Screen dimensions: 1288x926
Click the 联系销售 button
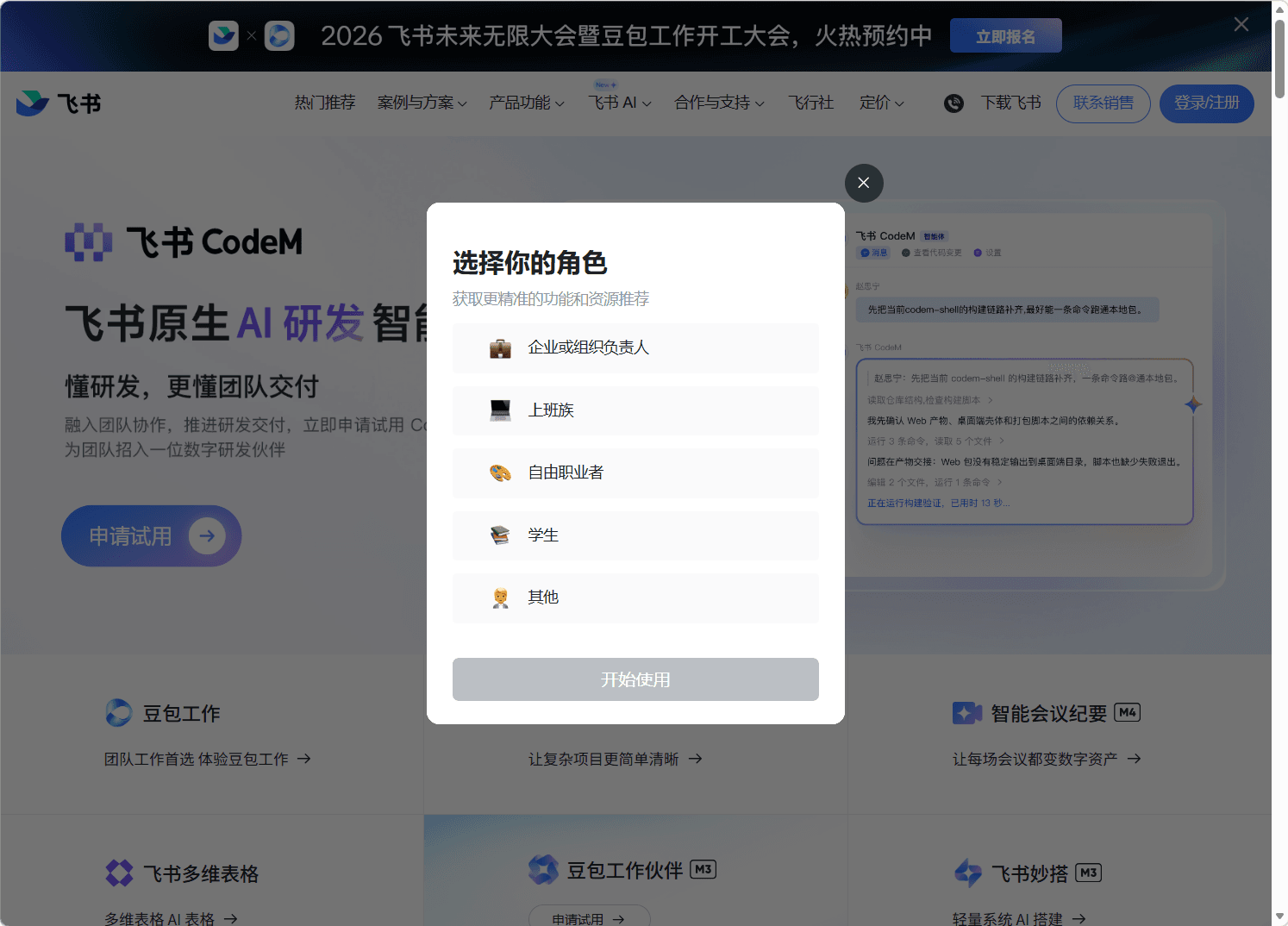pos(1104,103)
